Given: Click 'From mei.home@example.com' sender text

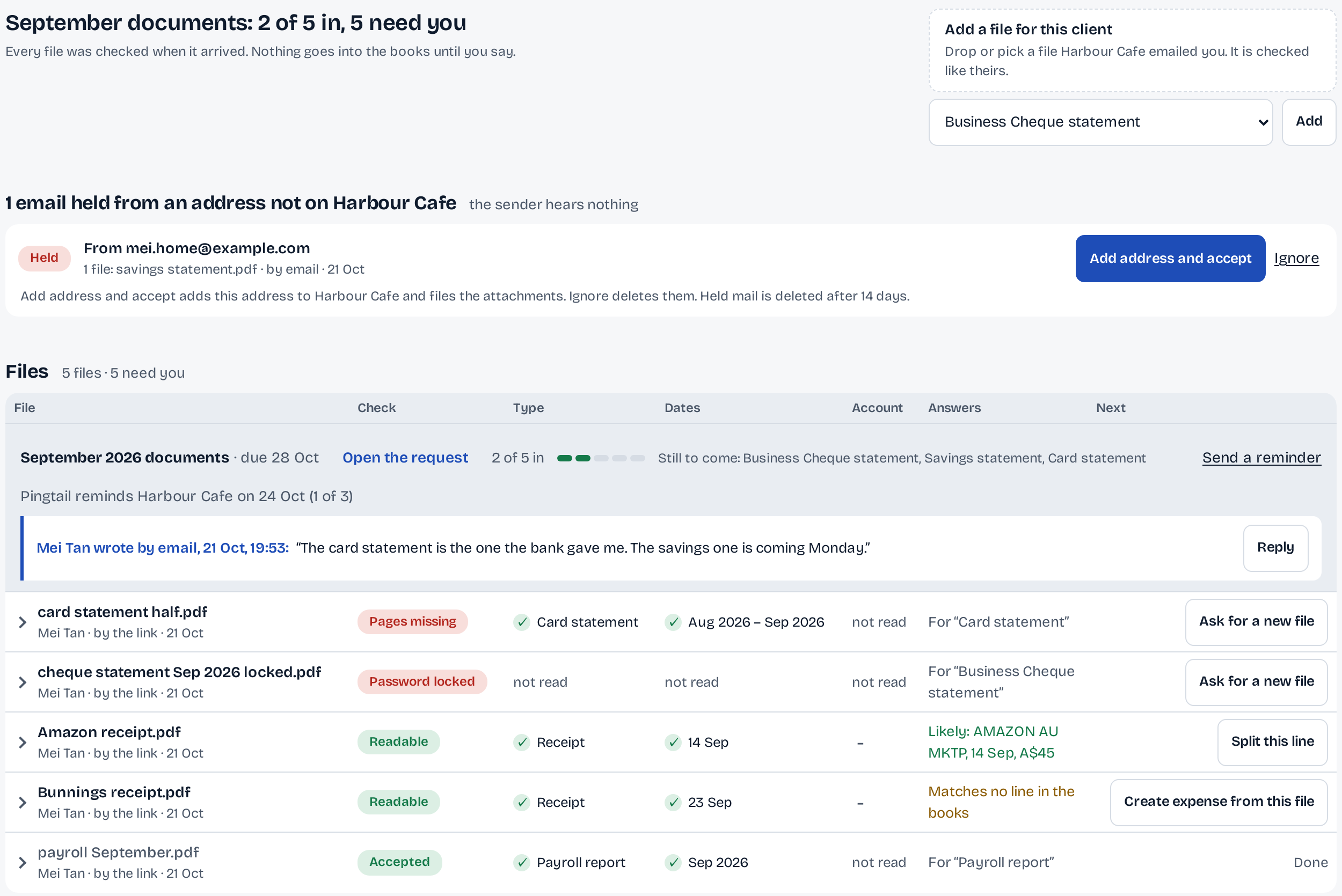Looking at the screenshot, I should pos(196,248).
